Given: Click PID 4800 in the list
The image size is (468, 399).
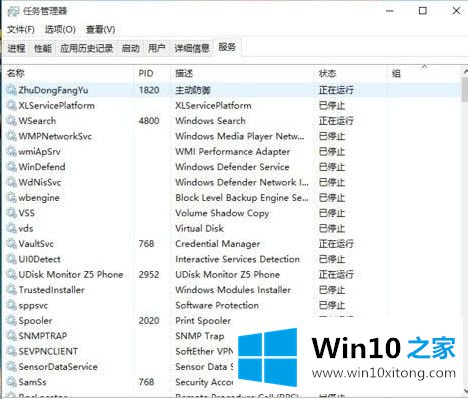Looking at the screenshot, I should tap(149, 121).
